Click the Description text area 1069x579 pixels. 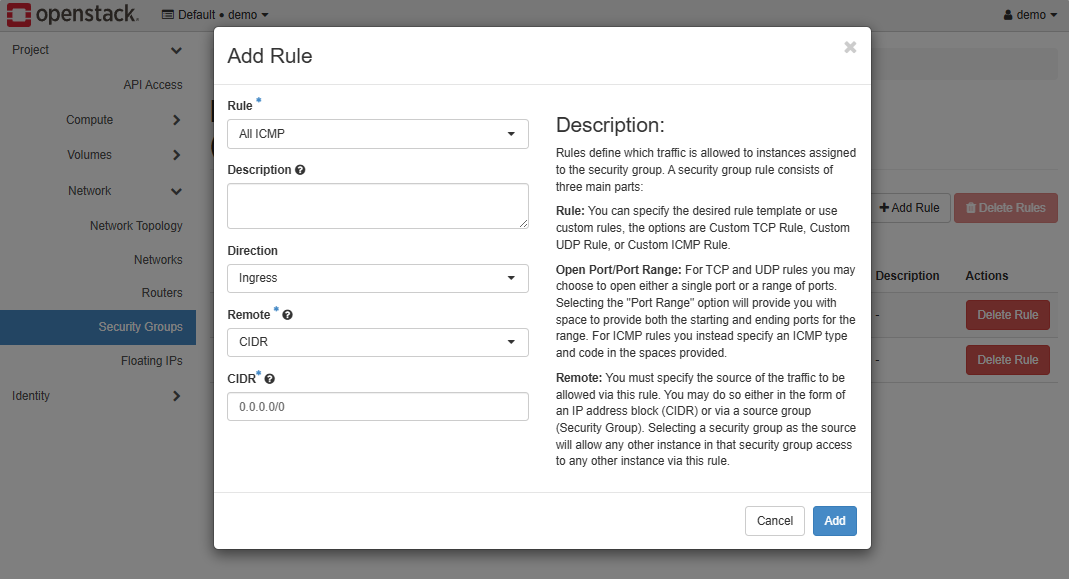(377, 206)
